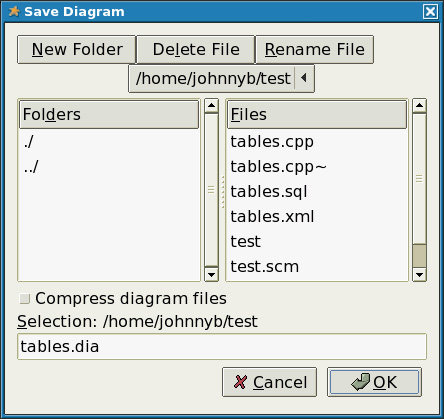Click Folders list scroll down arrow
The image size is (444, 419).
[x=211, y=274]
